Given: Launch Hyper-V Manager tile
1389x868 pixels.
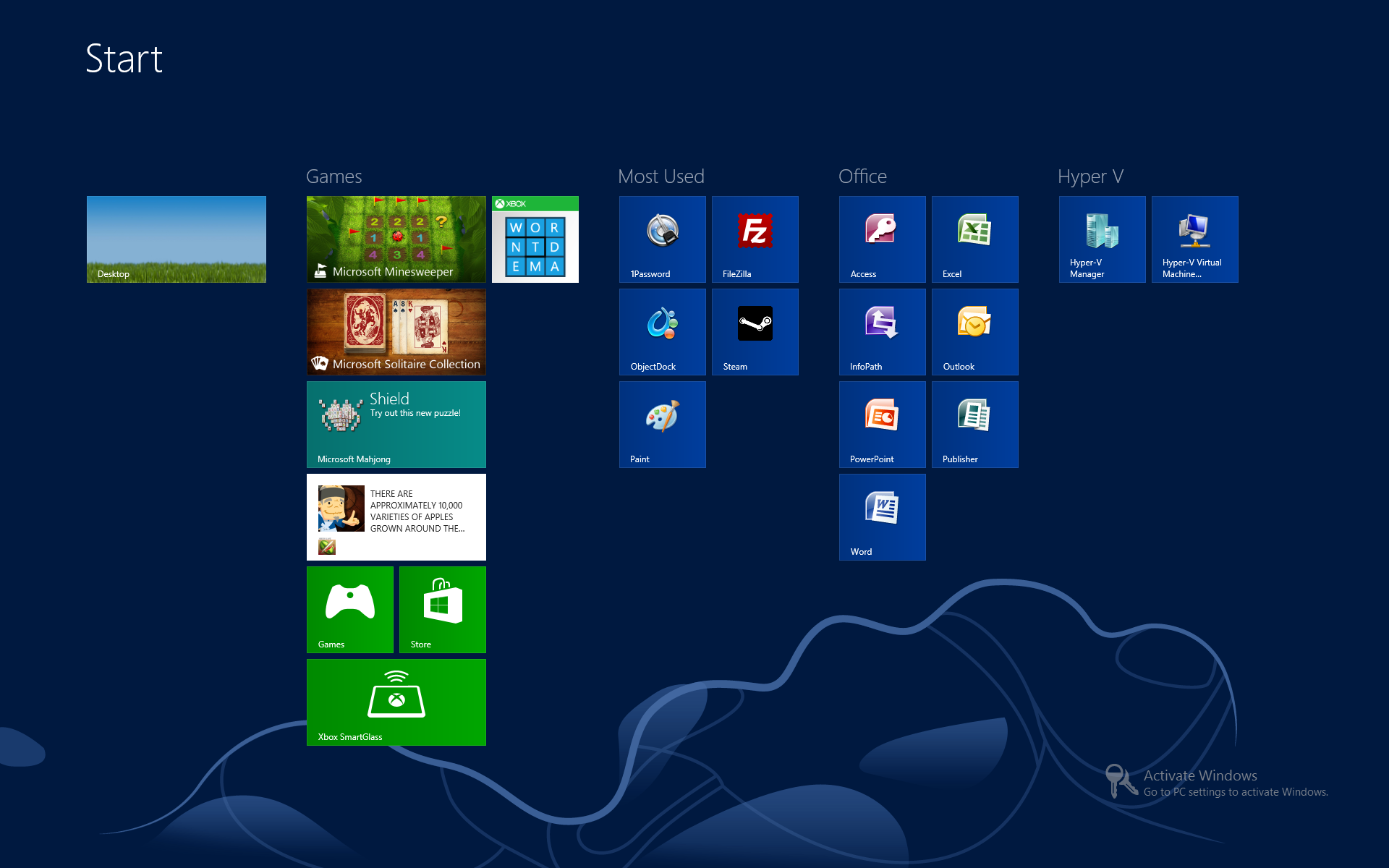Looking at the screenshot, I should pos(1103,239).
